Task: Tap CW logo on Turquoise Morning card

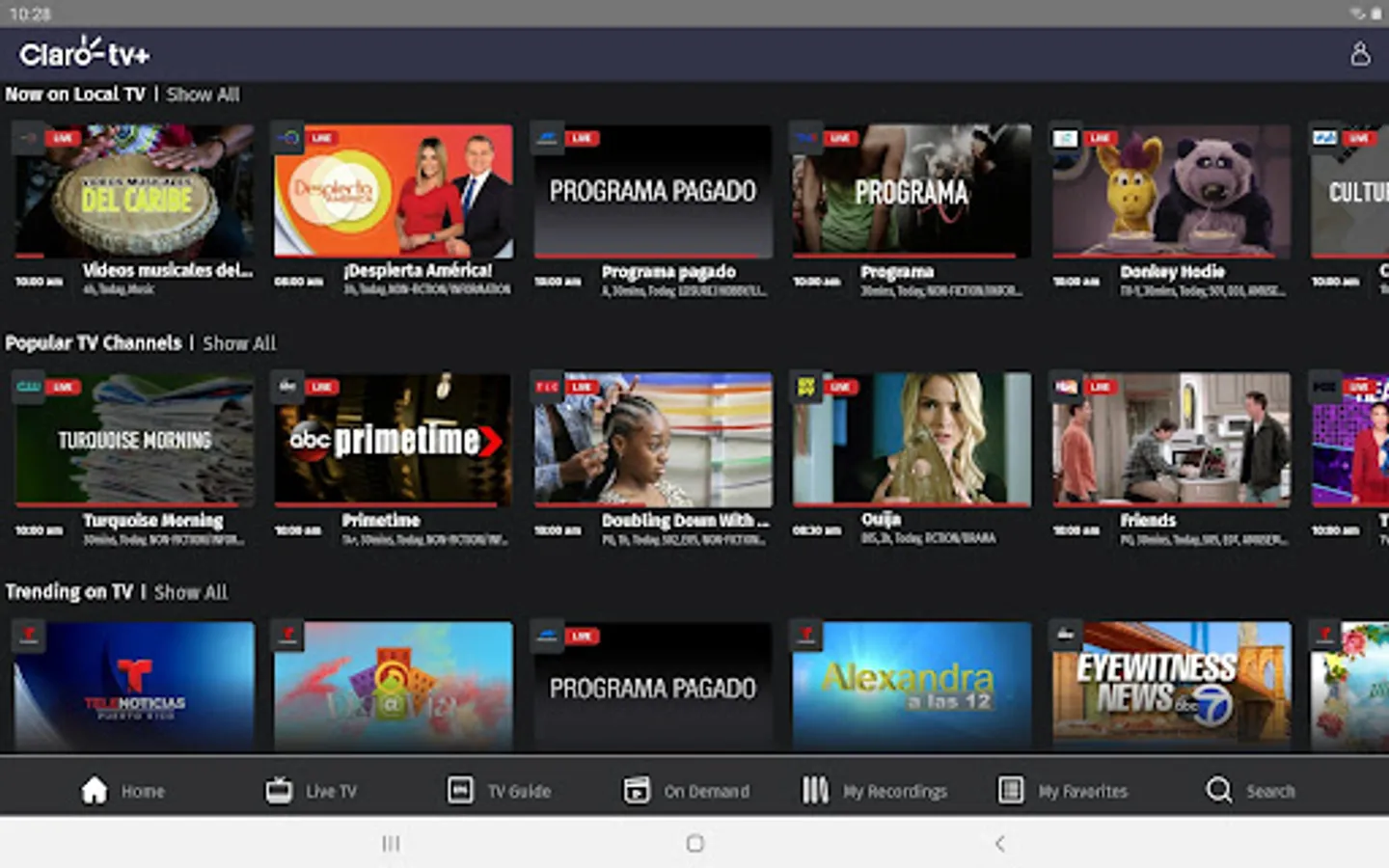Action: point(28,387)
